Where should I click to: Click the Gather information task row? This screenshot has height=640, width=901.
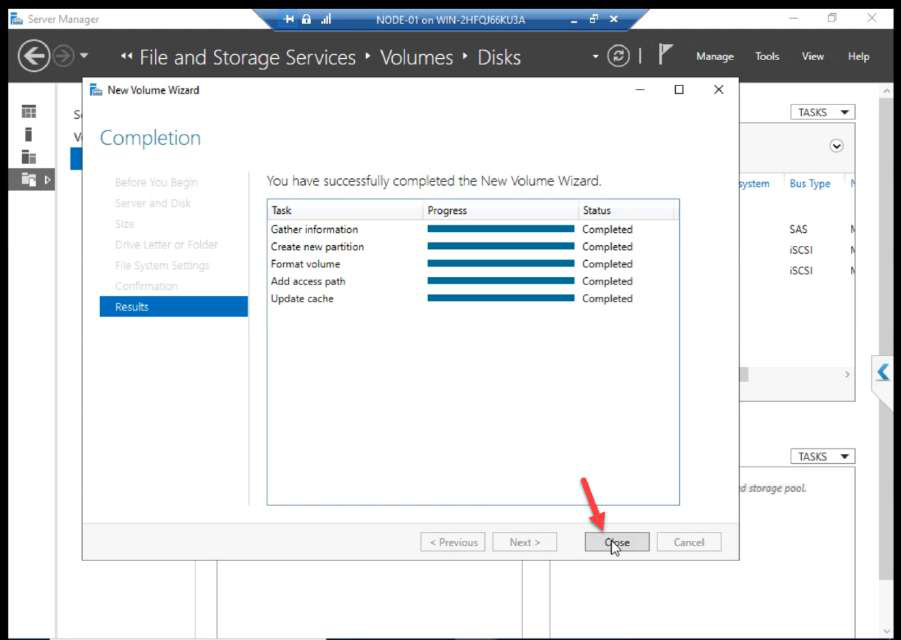(473, 229)
